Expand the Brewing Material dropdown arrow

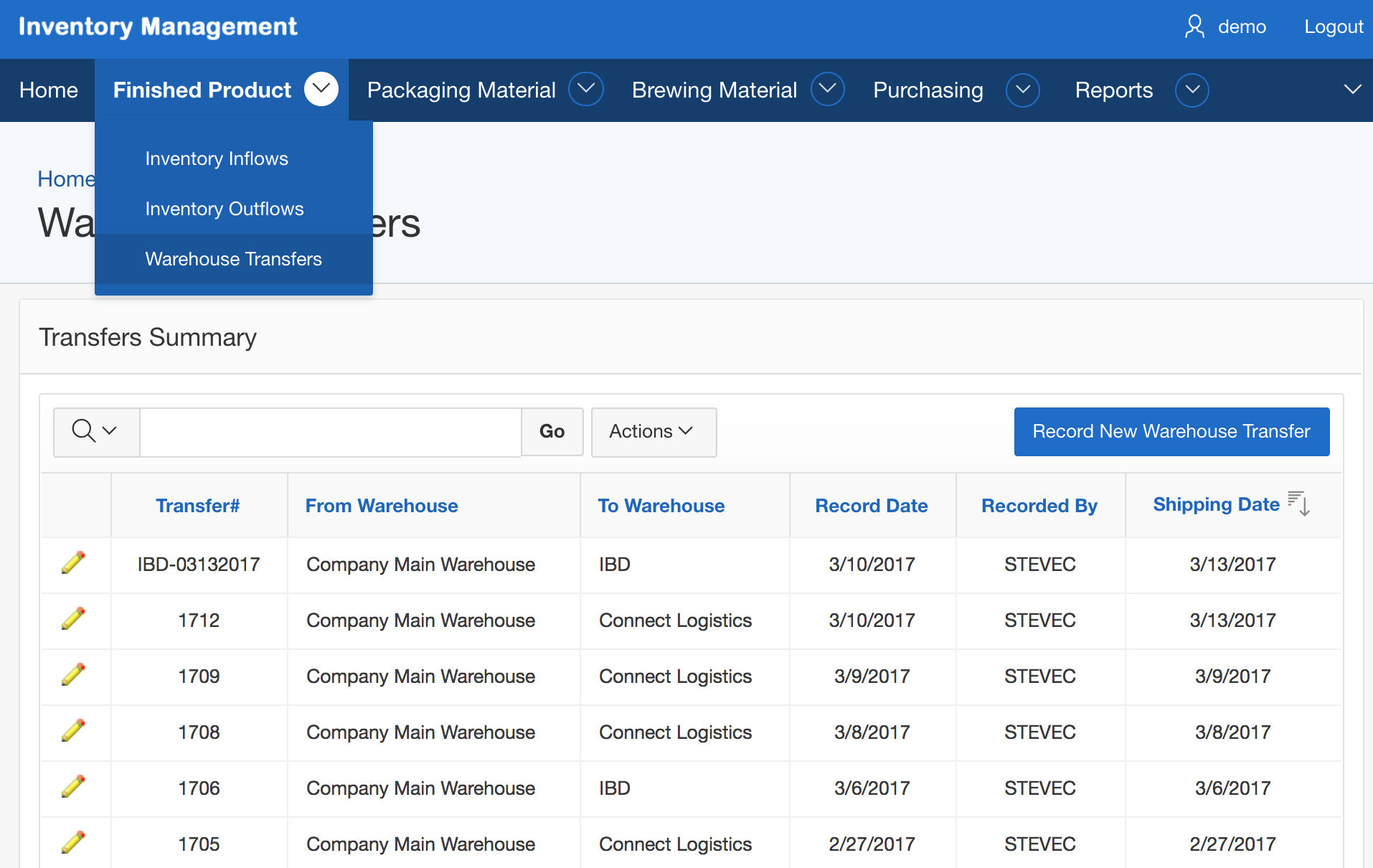click(x=828, y=90)
